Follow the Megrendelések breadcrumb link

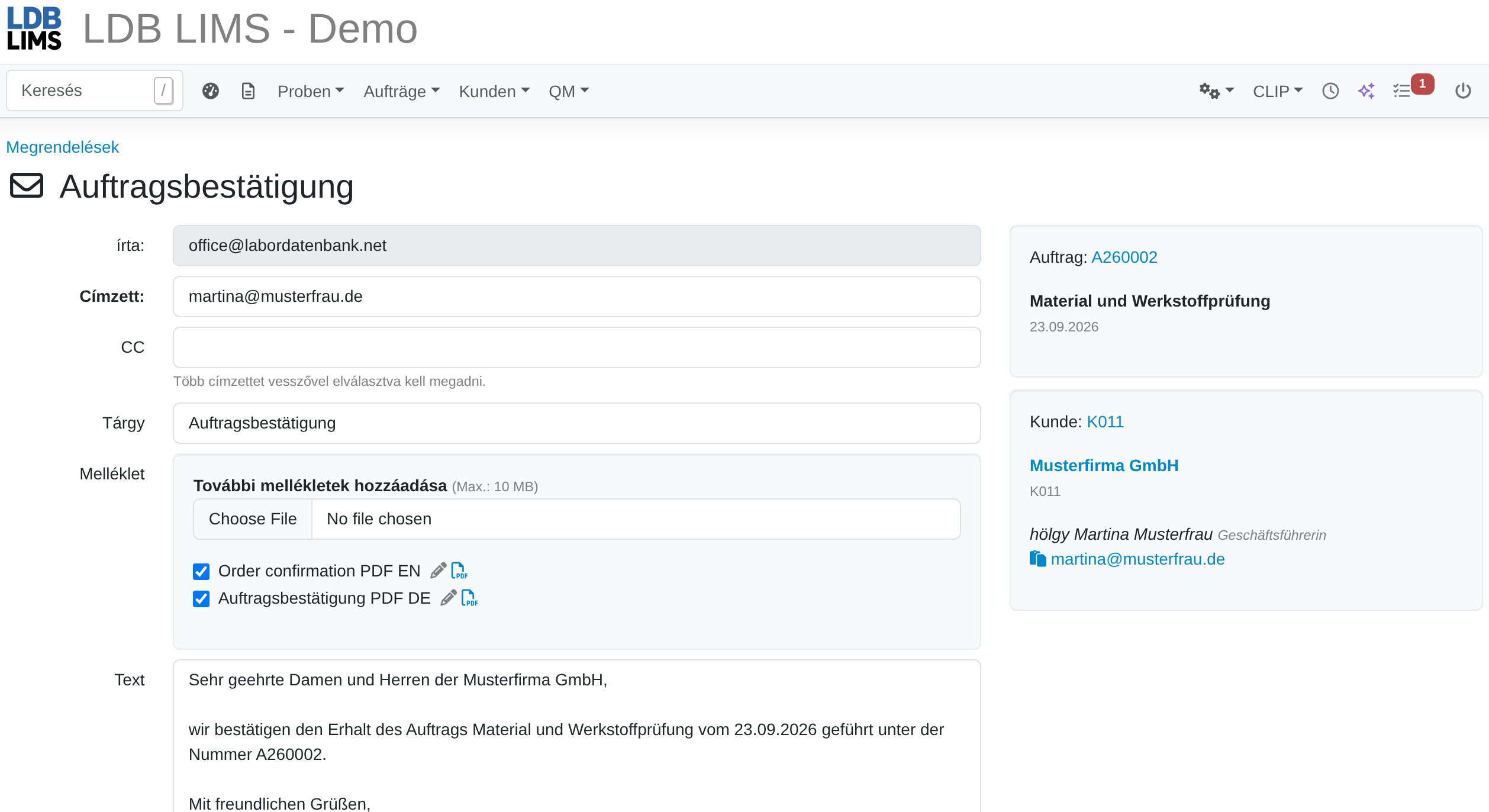click(63, 147)
